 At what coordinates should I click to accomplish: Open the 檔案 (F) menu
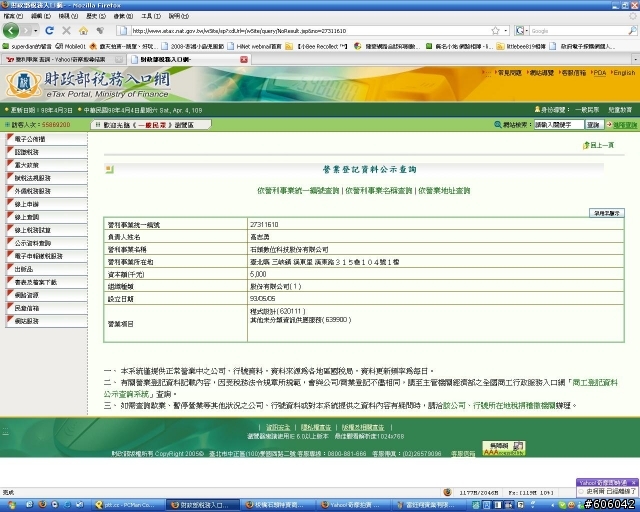point(13,16)
